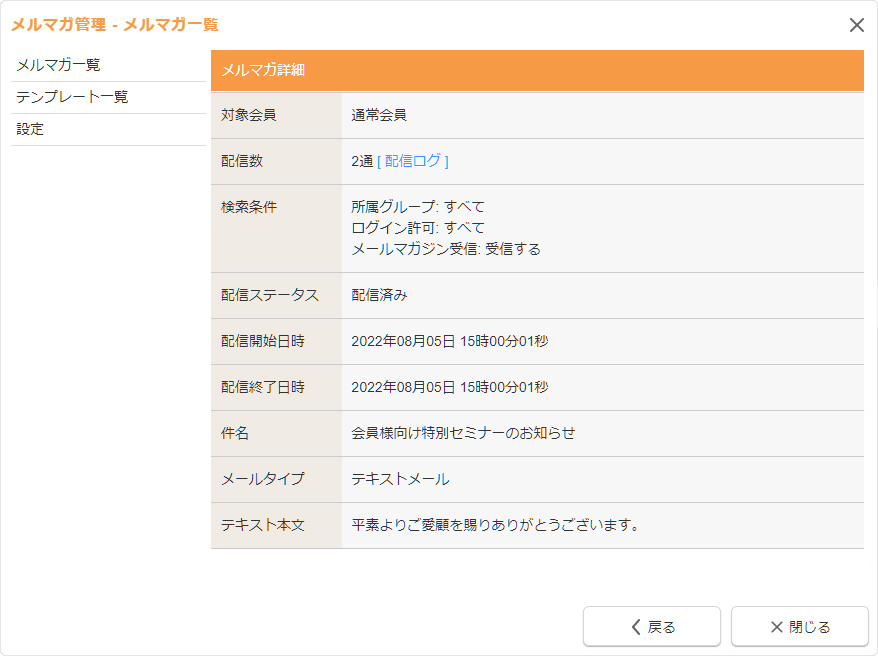
Task: Close the dialog with the X icon
Action: click(856, 25)
